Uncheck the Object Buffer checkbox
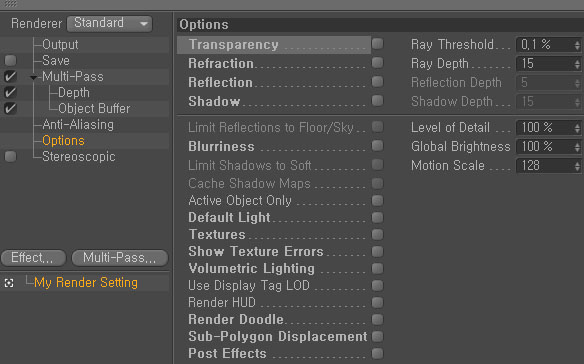584x364 pixels. (10, 108)
